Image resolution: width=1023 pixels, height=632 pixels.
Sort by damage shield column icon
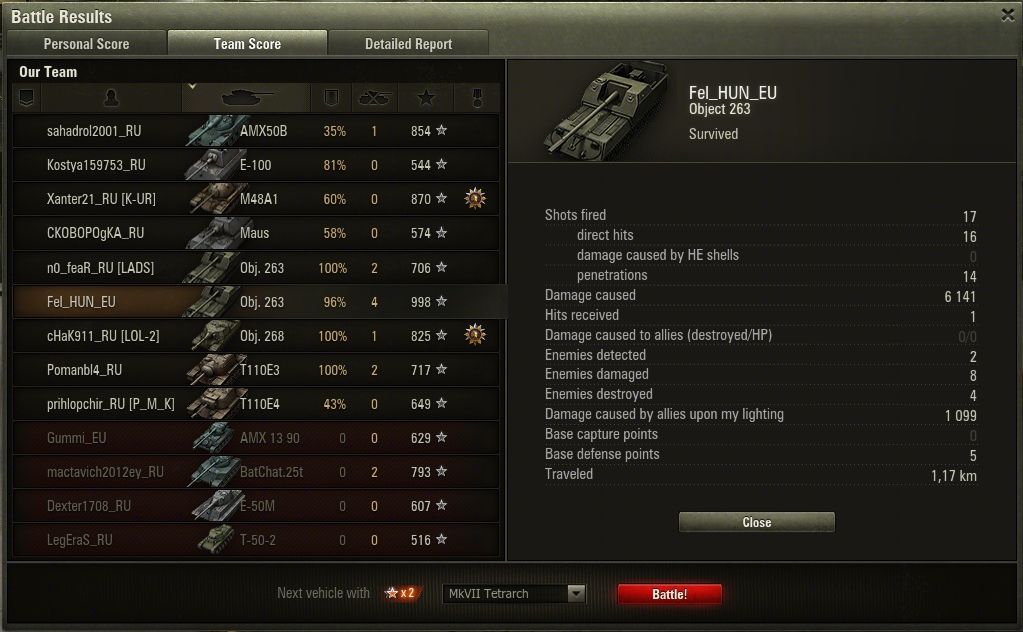[x=331, y=98]
